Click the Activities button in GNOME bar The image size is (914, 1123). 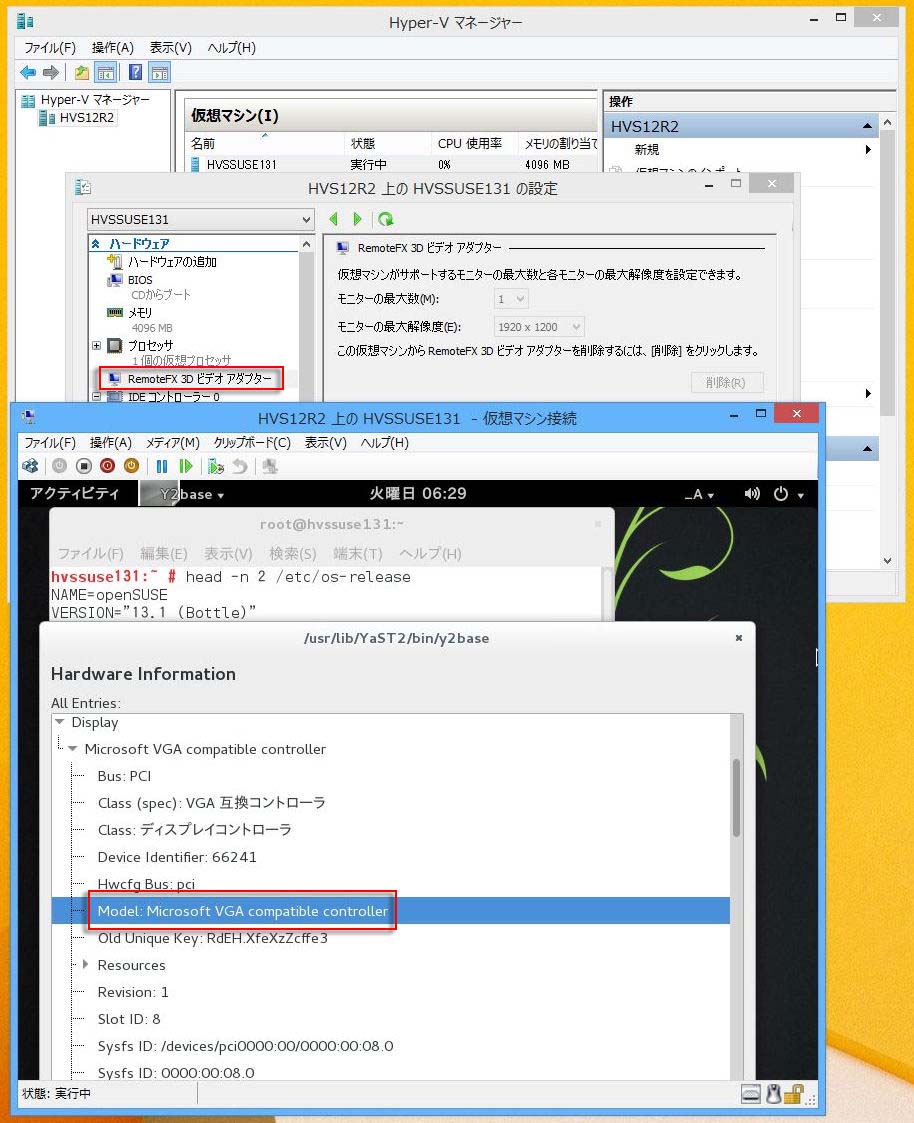74,493
